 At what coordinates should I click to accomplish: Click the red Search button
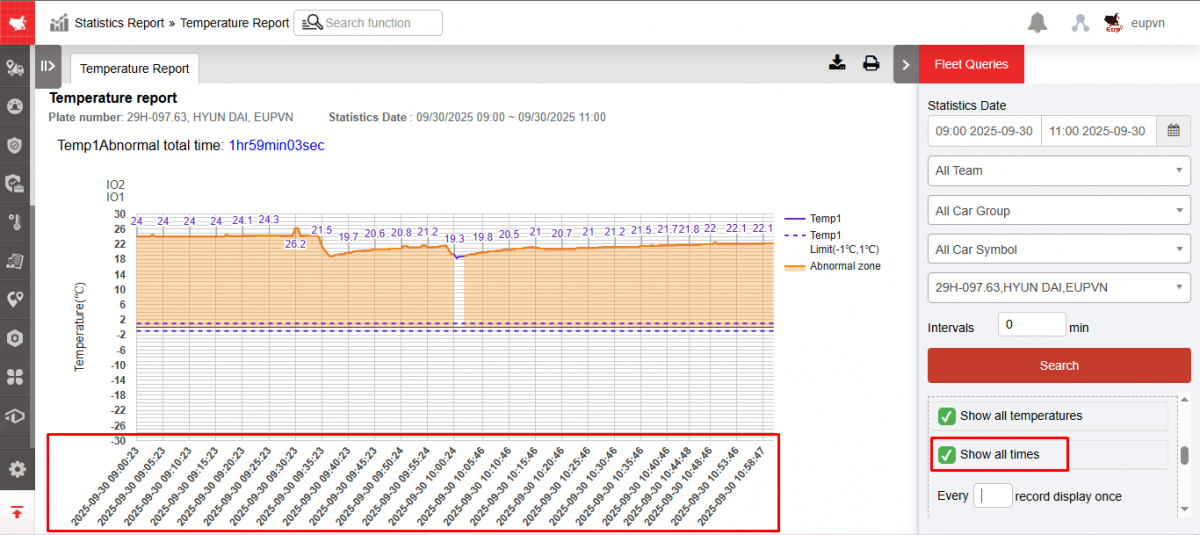click(1059, 366)
